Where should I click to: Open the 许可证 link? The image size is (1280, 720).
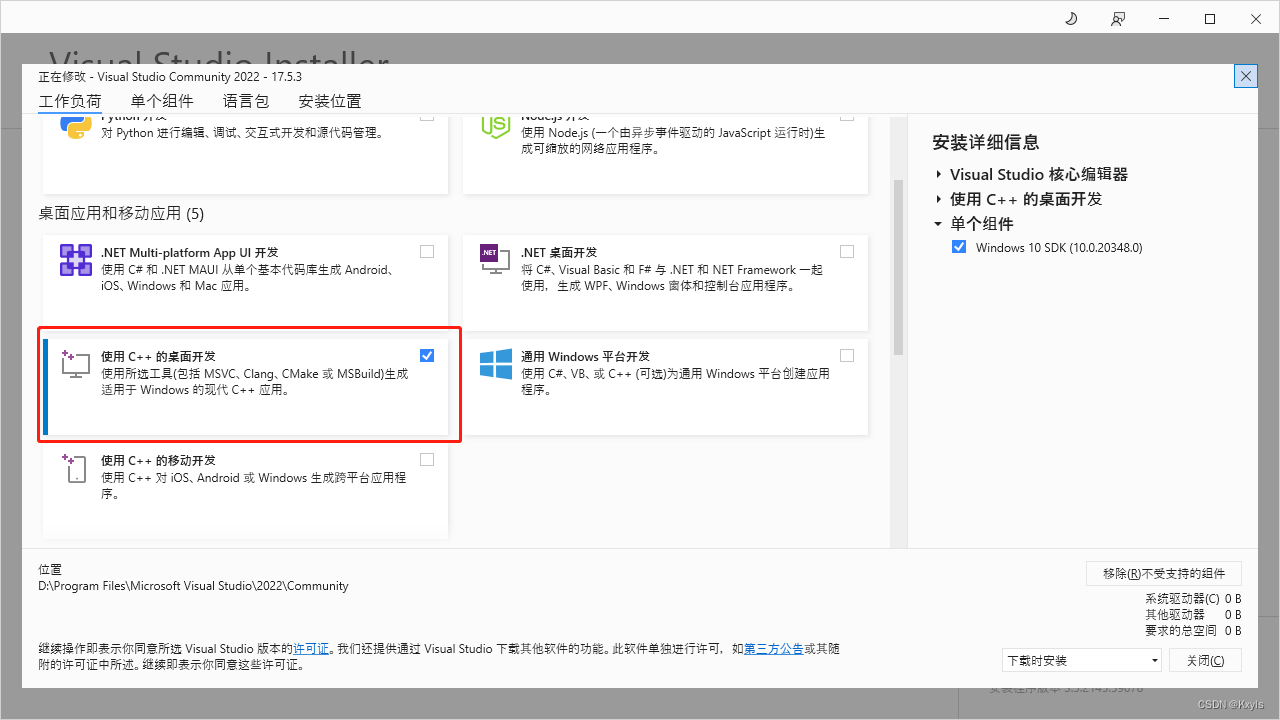pos(311,649)
